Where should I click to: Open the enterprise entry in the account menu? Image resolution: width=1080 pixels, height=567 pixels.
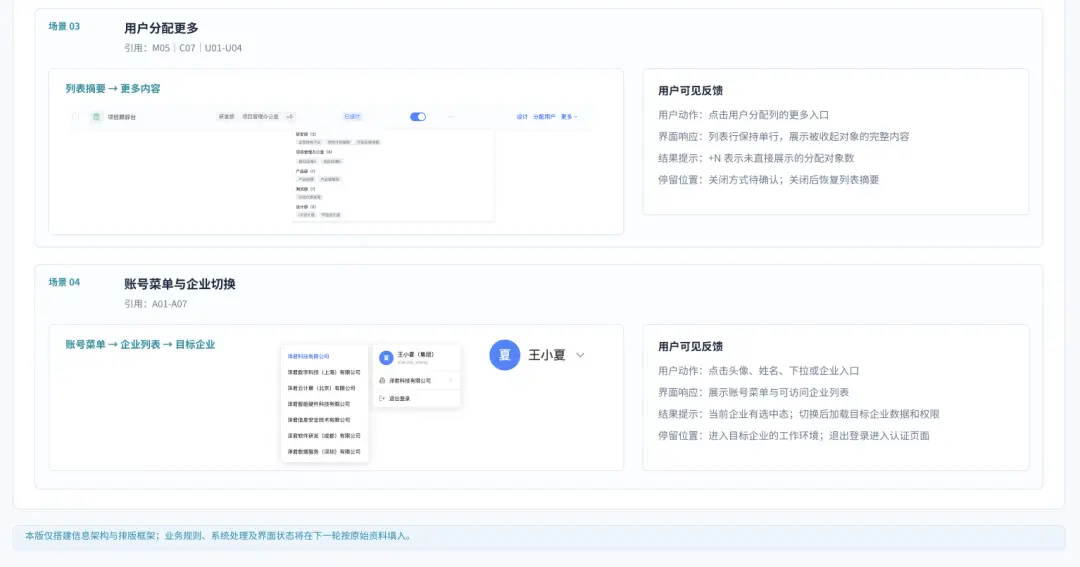pos(417,380)
